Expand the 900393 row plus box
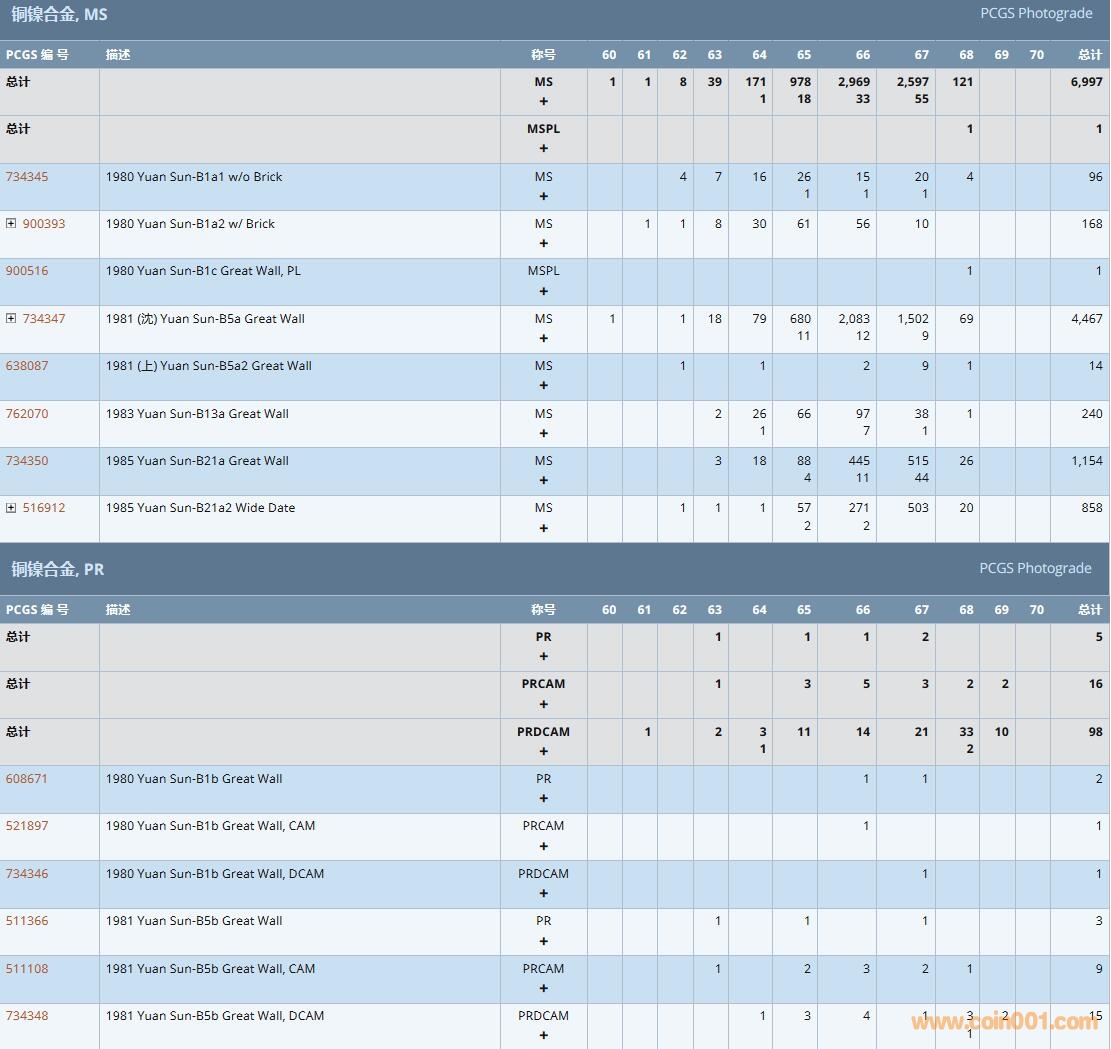This screenshot has width=1111, height=1049. tap(11, 224)
